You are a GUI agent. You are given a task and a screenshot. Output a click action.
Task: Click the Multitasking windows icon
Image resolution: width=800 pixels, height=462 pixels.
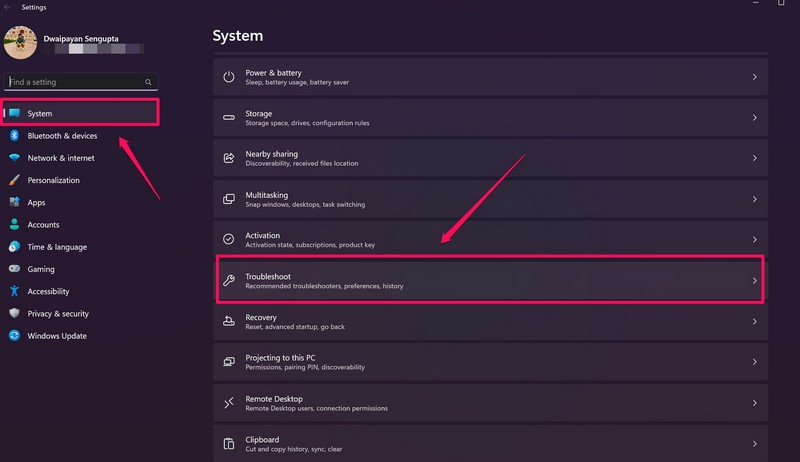click(229, 199)
